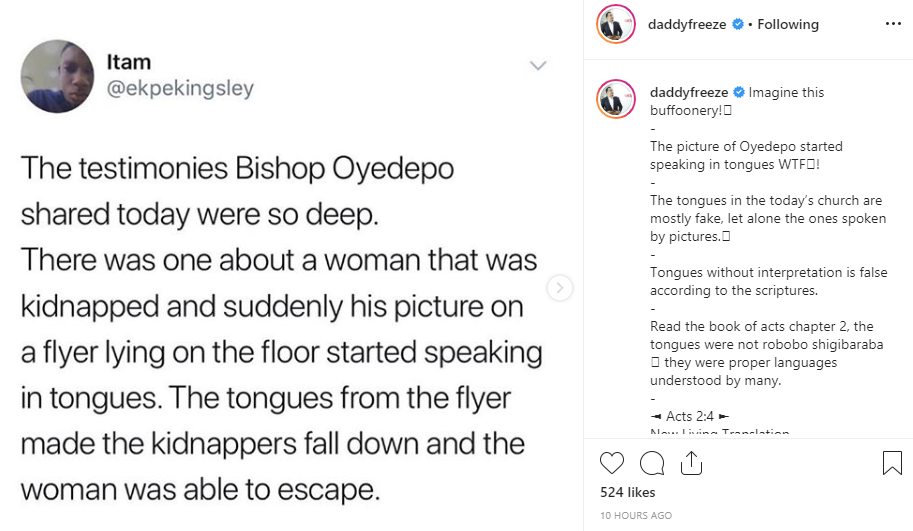913x531 pixels.
Task: Click daddyfreeze avatar beside the caption
Action: coord(612,99)
